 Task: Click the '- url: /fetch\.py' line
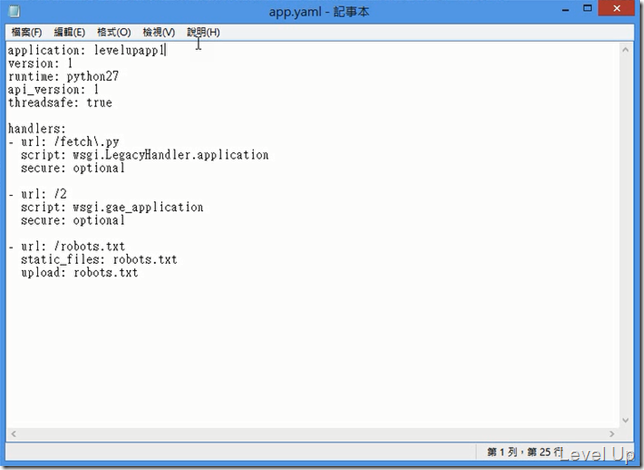[x=64, y=142]
